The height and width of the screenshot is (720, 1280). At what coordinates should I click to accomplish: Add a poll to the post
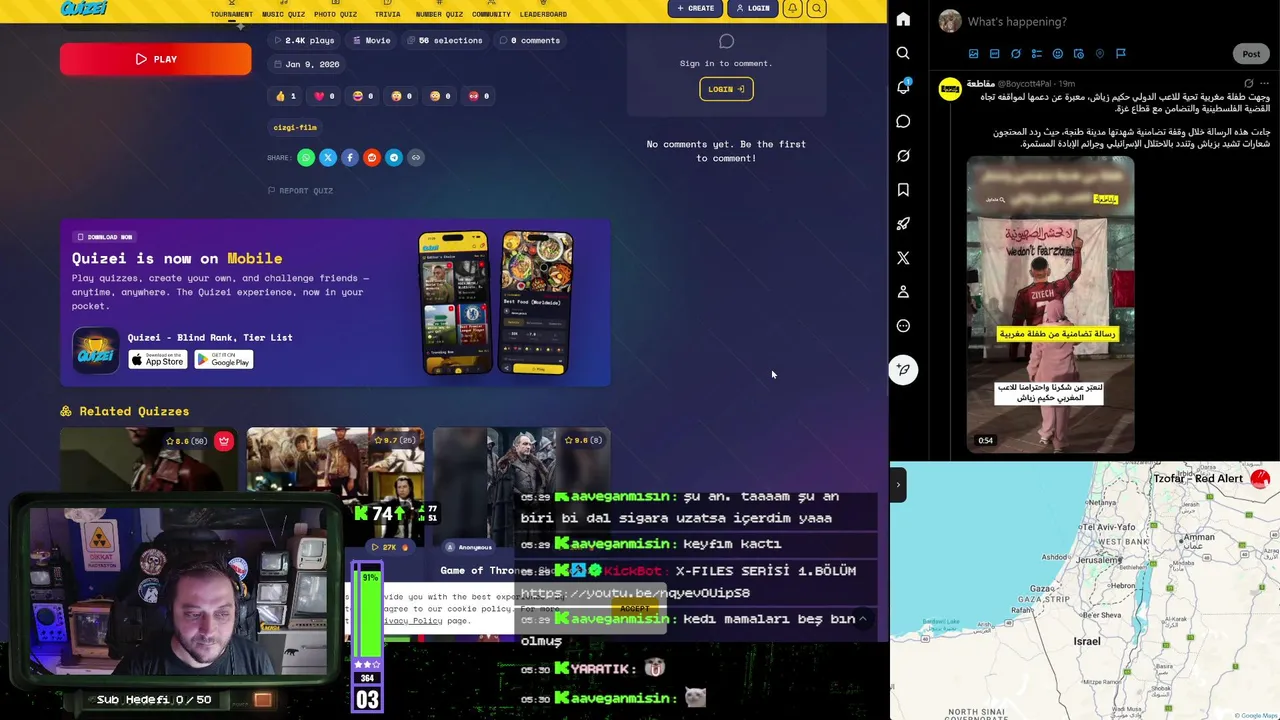[1036, 54]
